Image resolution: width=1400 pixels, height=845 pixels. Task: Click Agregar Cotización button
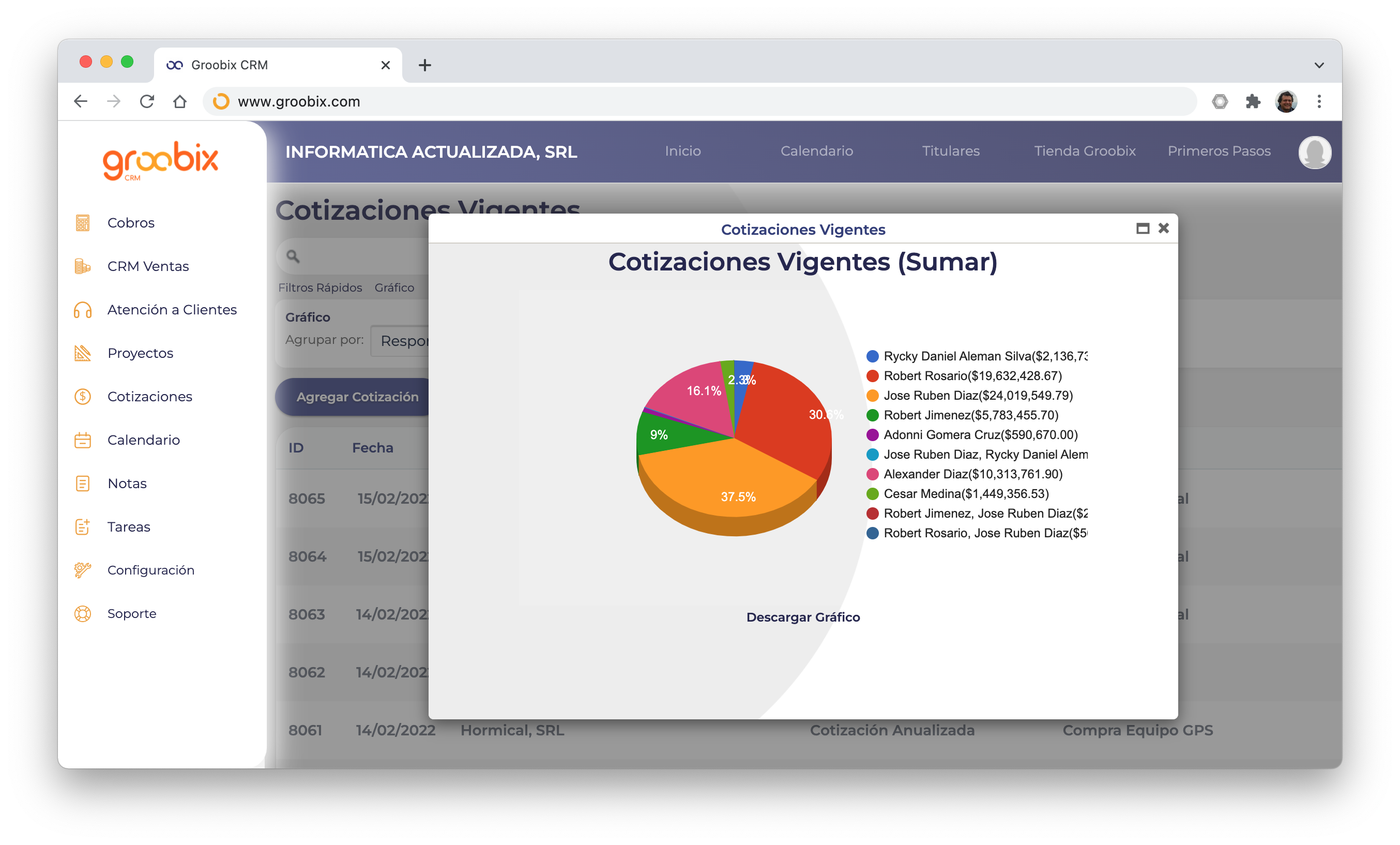click(x=352, y=397)
